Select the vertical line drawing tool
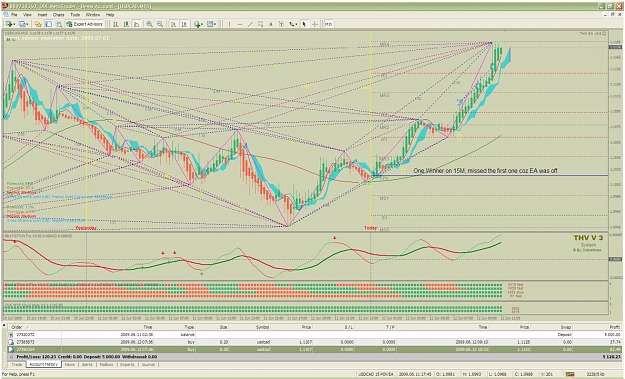The width and height of the screenshot is (625, 379). [229, 24]
